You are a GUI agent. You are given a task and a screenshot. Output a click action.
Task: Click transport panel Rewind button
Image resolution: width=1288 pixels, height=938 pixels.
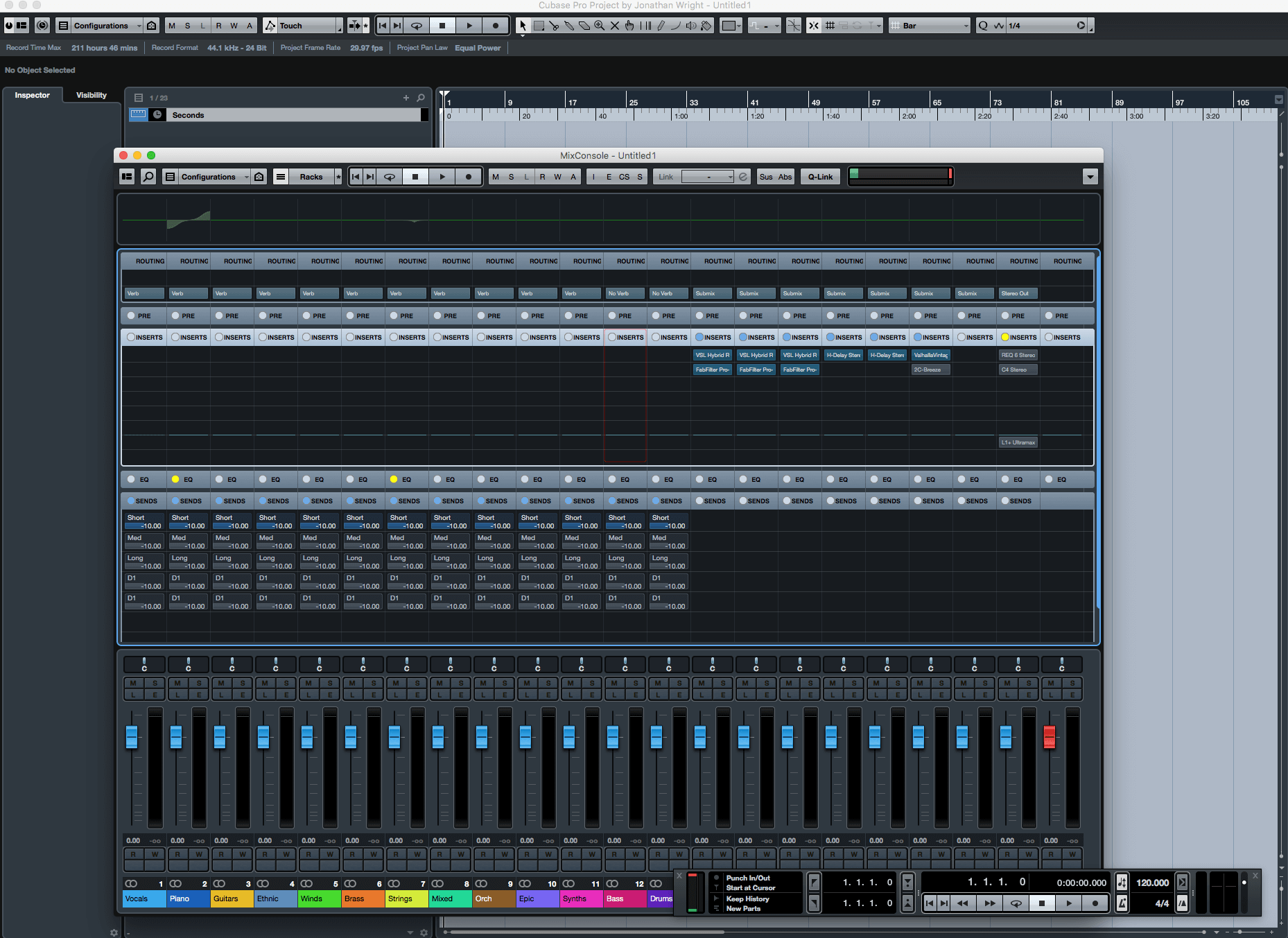963,903
